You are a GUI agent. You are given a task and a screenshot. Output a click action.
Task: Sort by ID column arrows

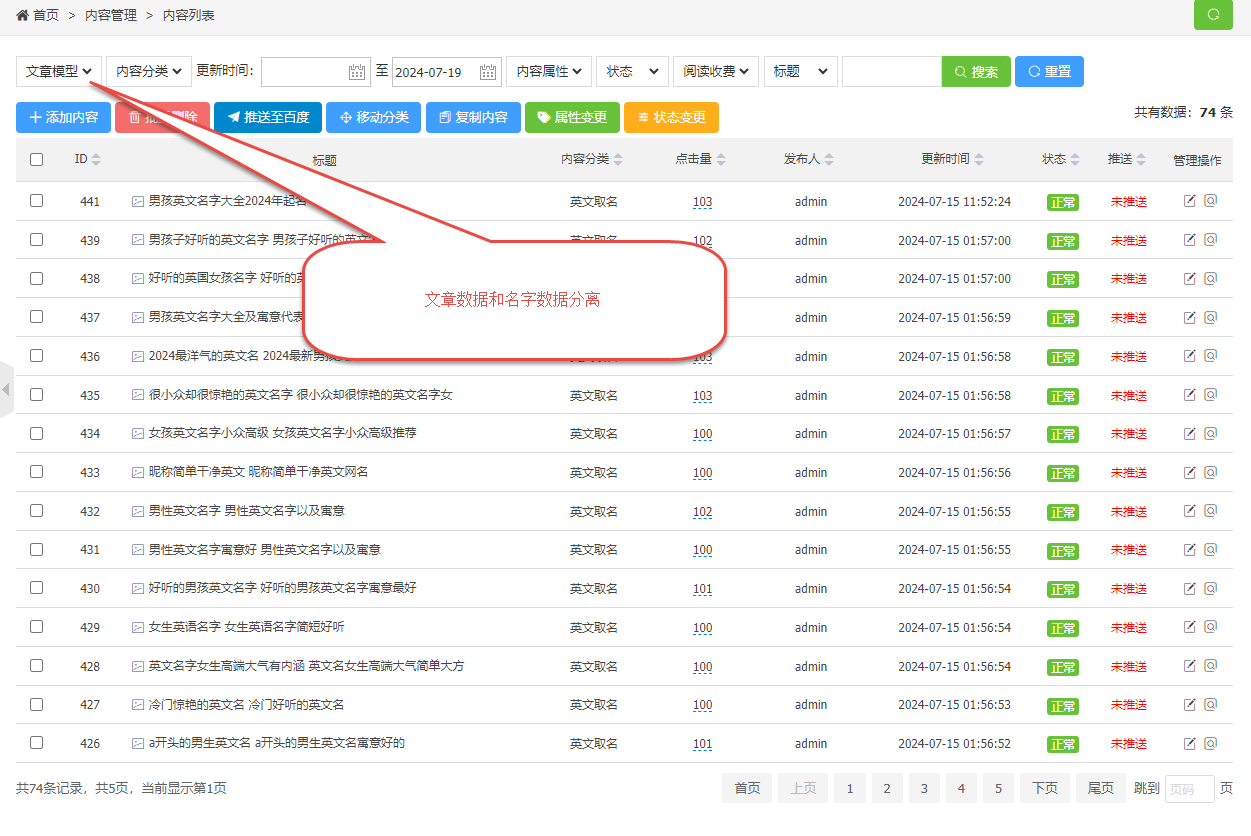tap(96, 160)
